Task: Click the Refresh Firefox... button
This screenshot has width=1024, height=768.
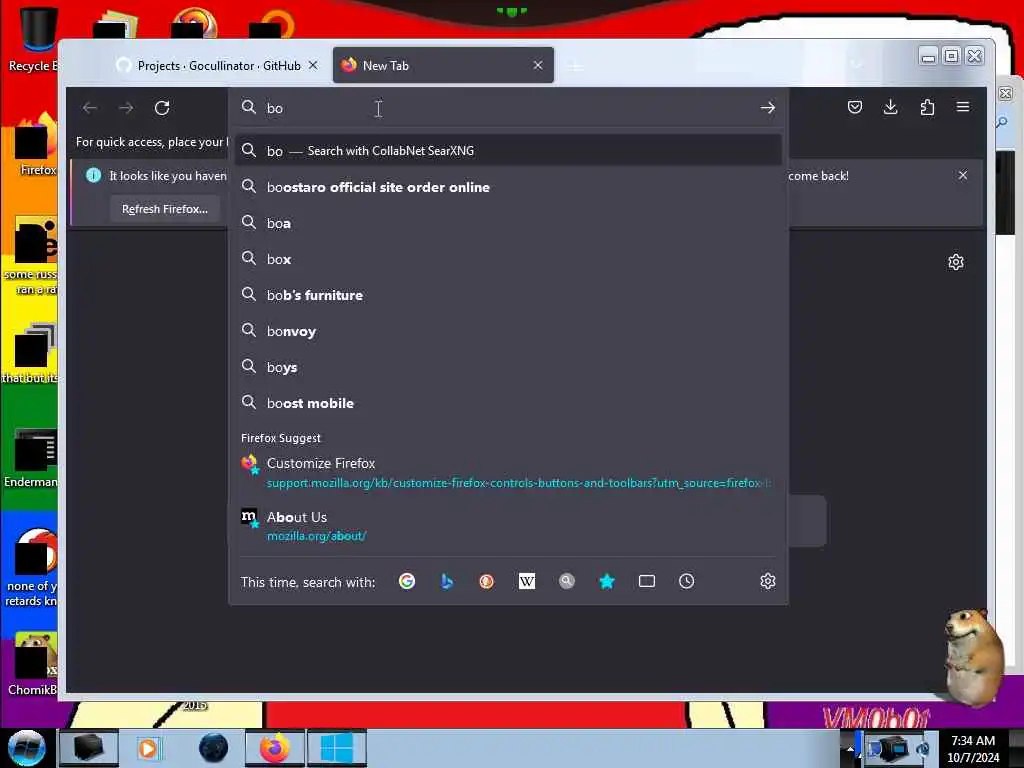Action: pyautogui.click(x=165, y=209)
